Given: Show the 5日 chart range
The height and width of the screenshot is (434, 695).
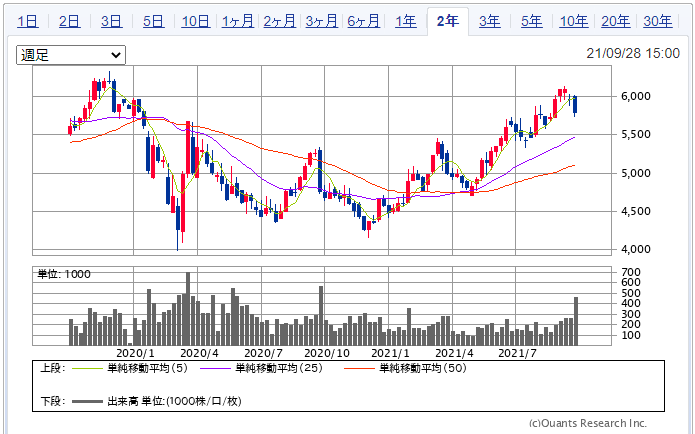Looking at the screenshot, I should (x=154, y=21).
